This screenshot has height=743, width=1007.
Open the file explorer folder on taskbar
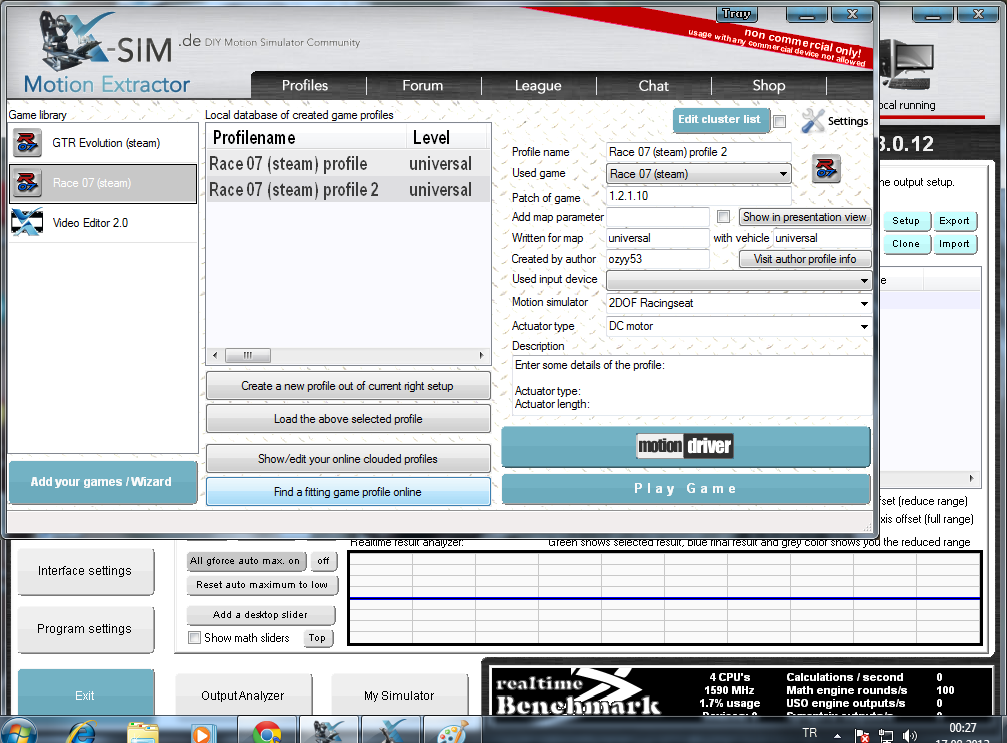point(143,731)
